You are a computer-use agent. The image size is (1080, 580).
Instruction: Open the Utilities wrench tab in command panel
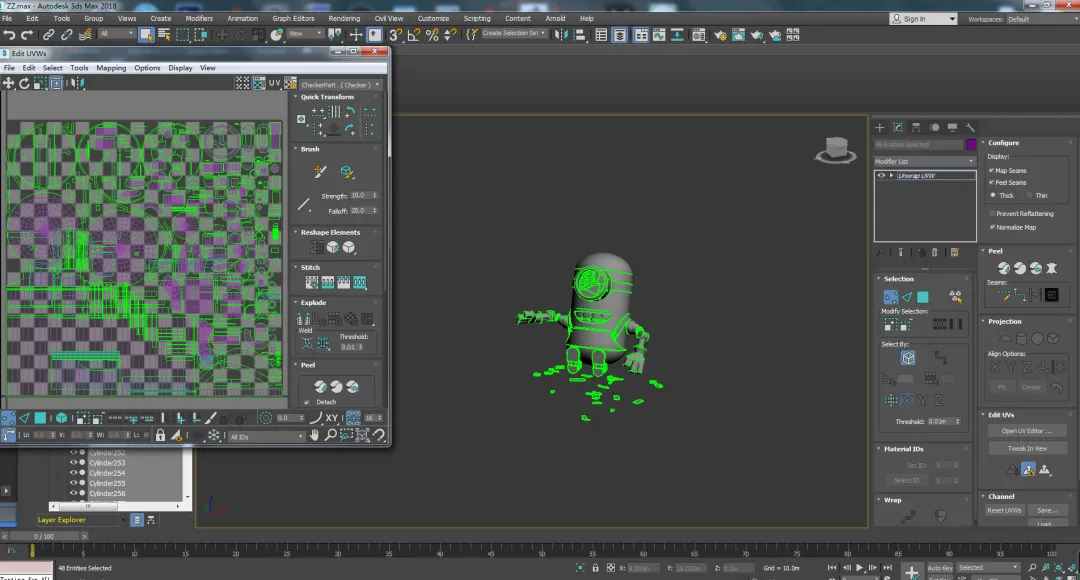coord(970,127)
